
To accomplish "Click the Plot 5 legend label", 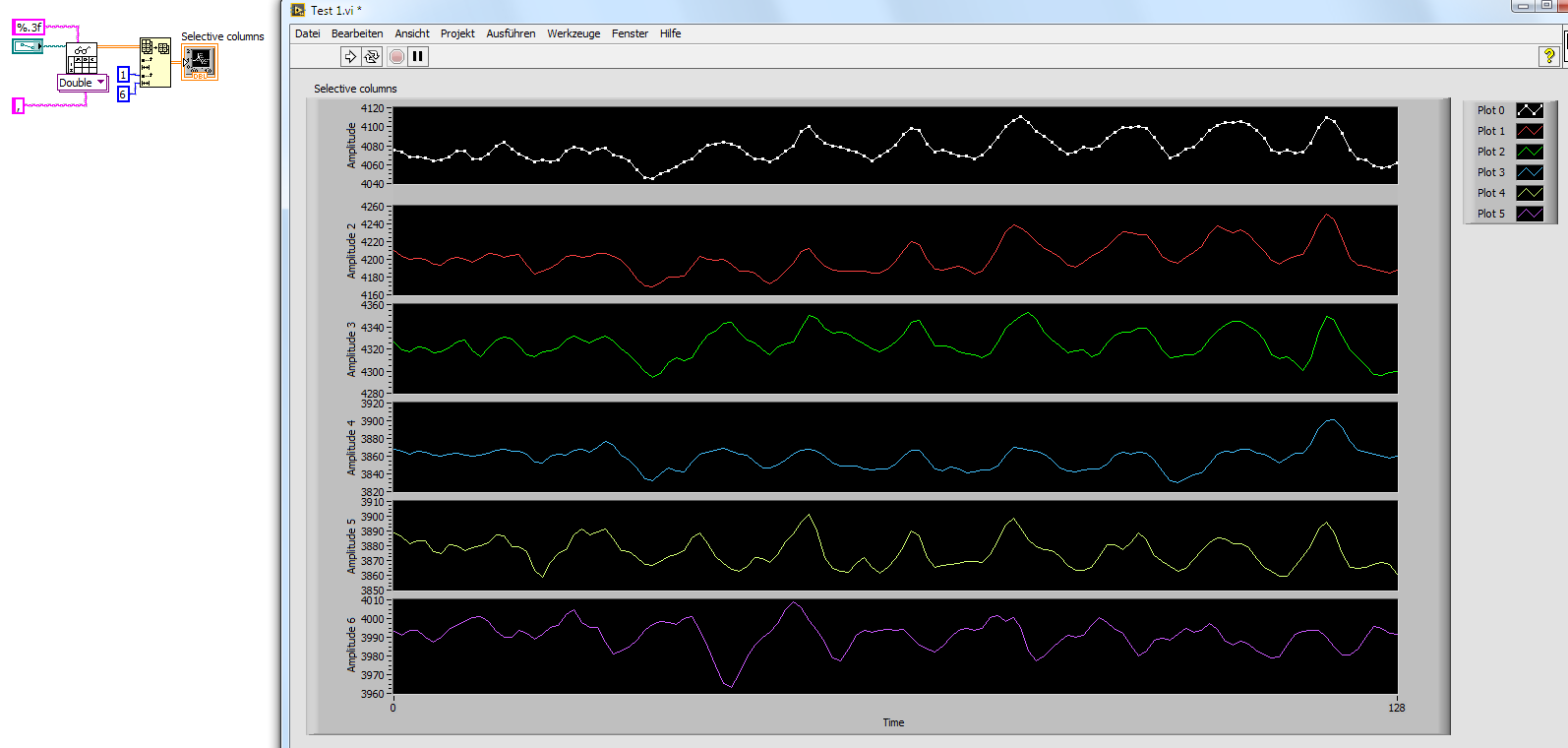I will (1490, 214).
